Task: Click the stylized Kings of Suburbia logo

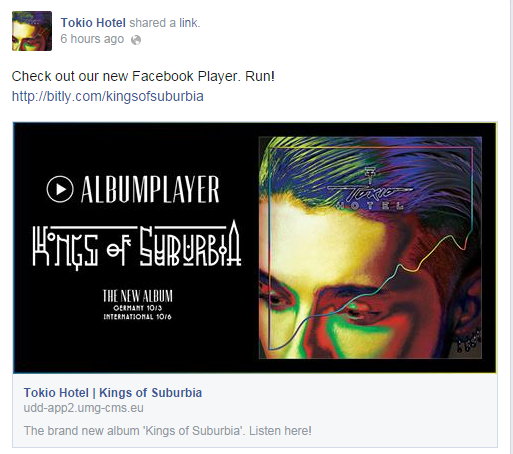Action: tap(137, 245)
